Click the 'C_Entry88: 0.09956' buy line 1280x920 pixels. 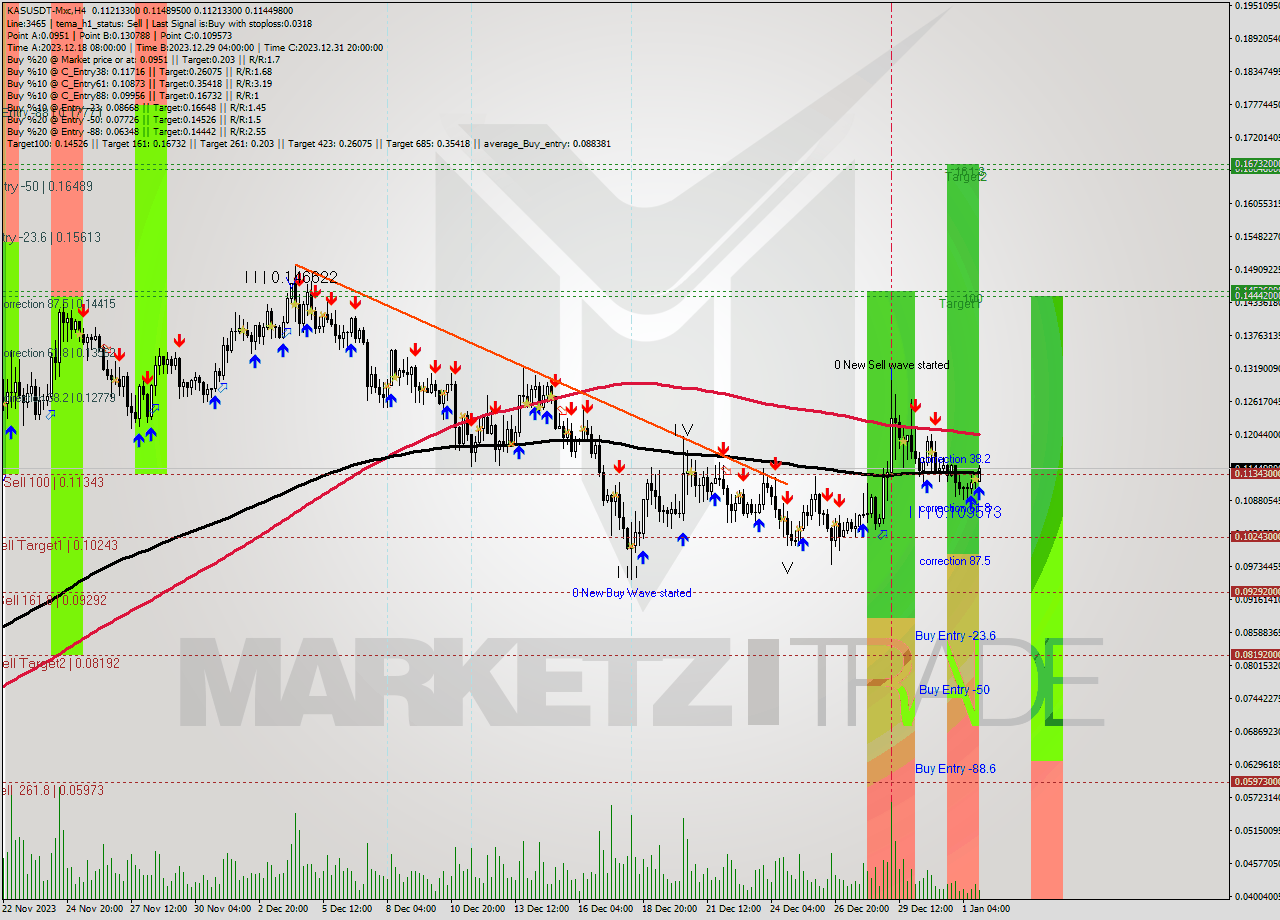[x=132, y=95]
